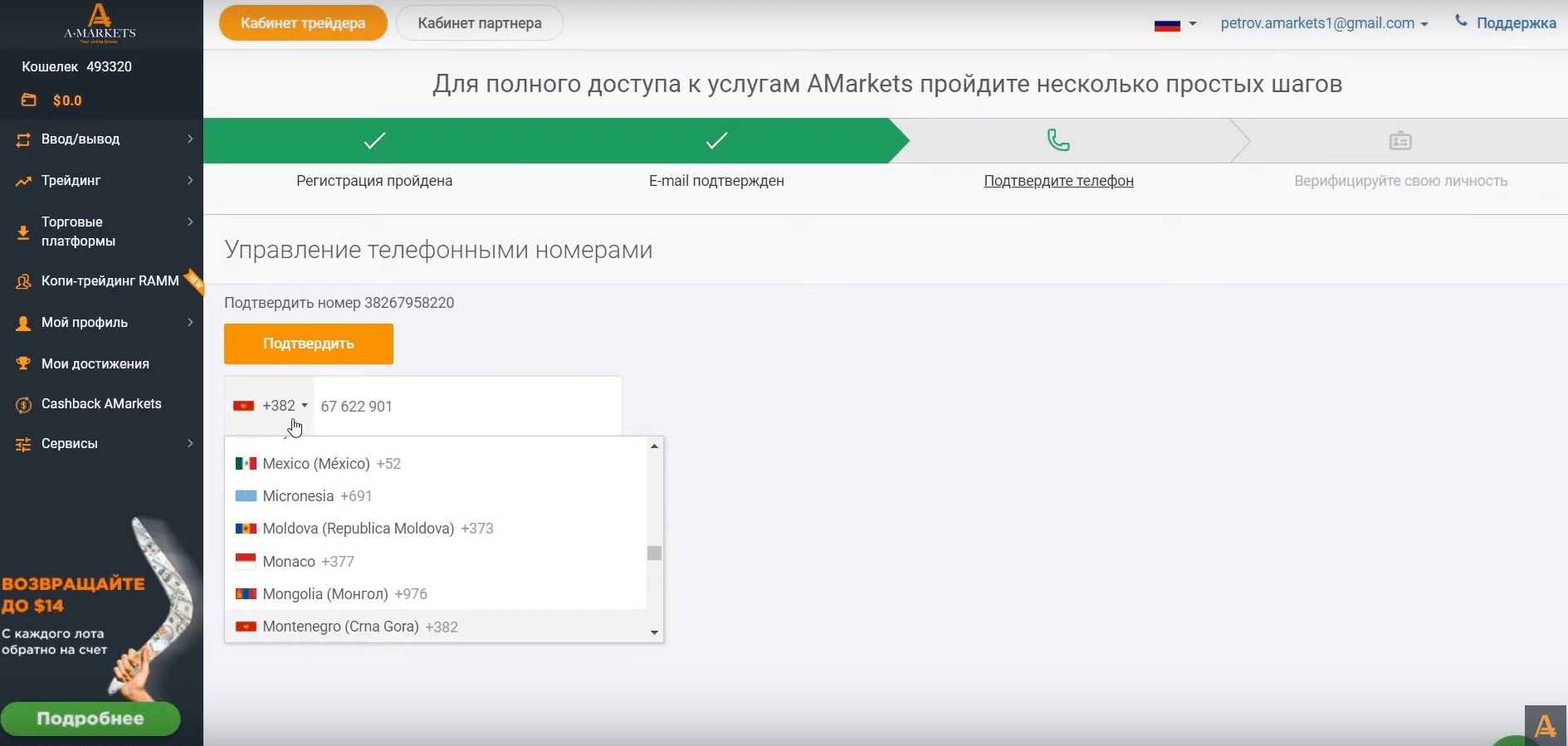This screenshot has height=746, width=1568.
Task: Select Montenegro (Crna Gora) +382
Action: (x=436, y=627)
